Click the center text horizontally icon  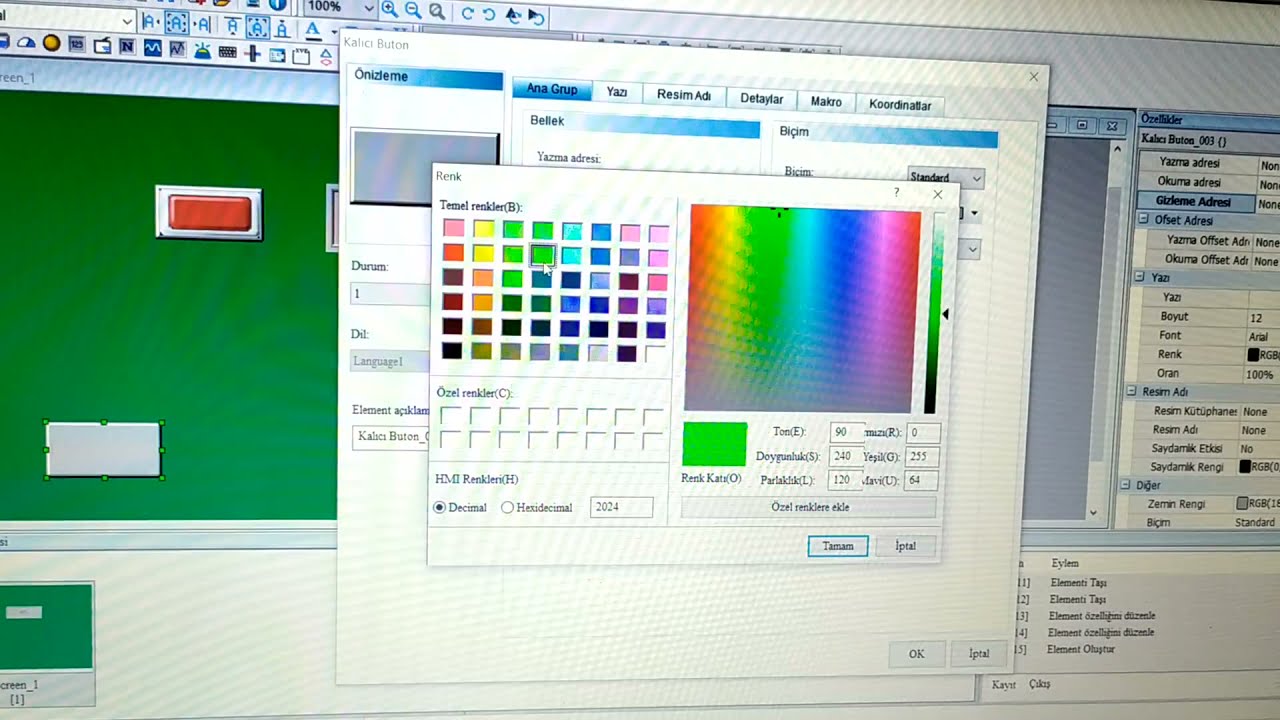click(176, 23)
